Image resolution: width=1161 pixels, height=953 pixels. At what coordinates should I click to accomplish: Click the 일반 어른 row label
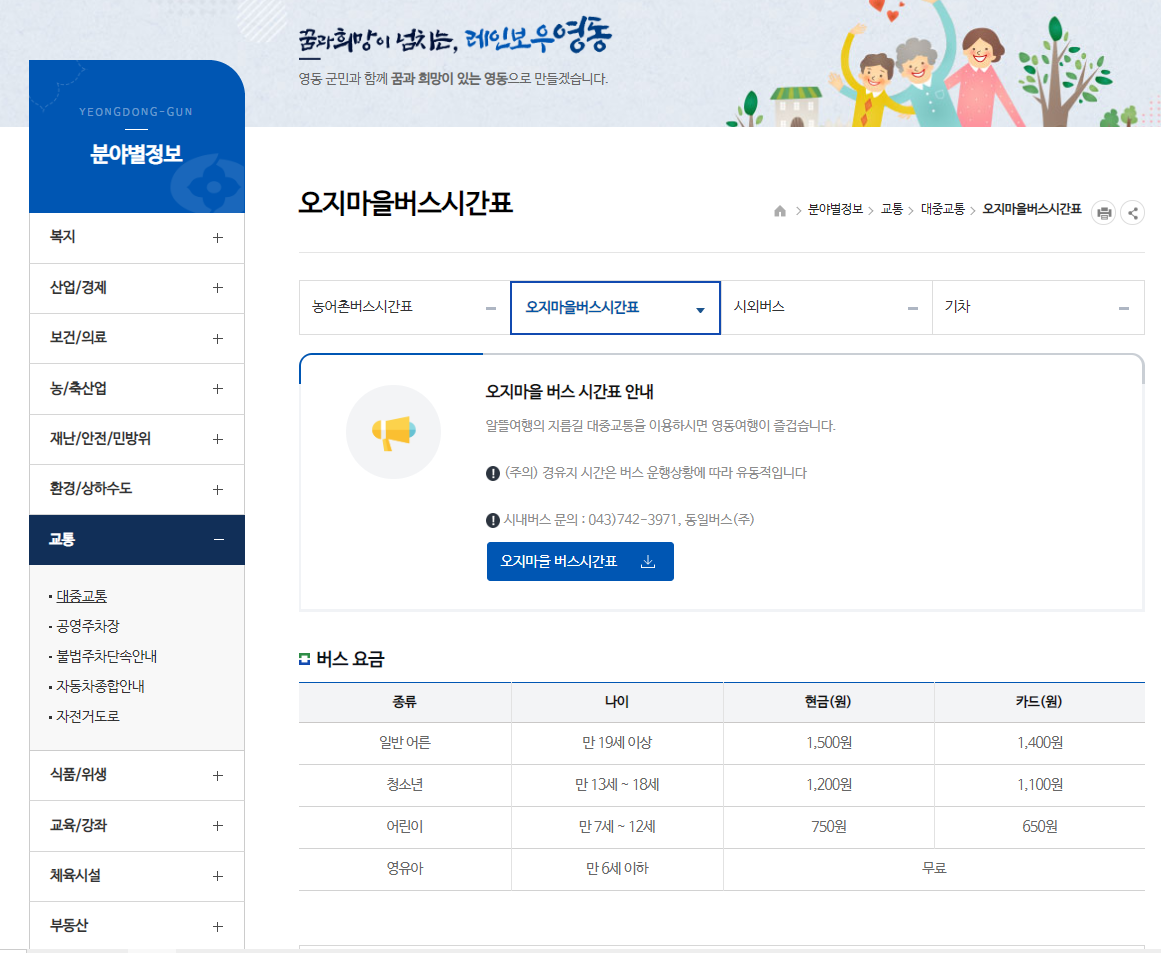(x=404, y=743)
